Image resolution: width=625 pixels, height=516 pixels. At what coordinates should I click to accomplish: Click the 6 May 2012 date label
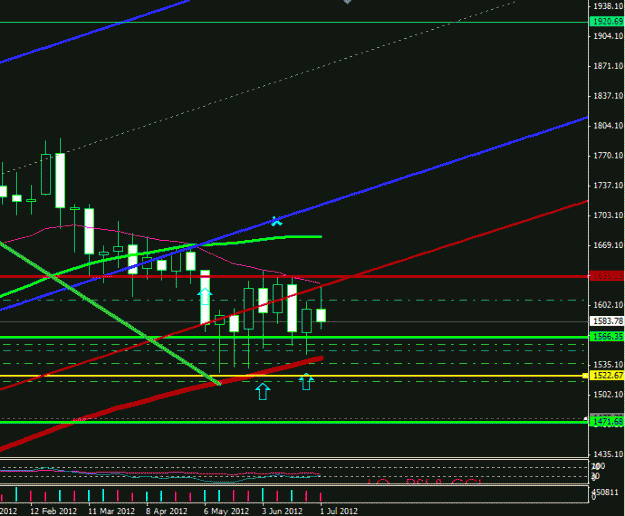pyautogui.click(x=226, y=511)
